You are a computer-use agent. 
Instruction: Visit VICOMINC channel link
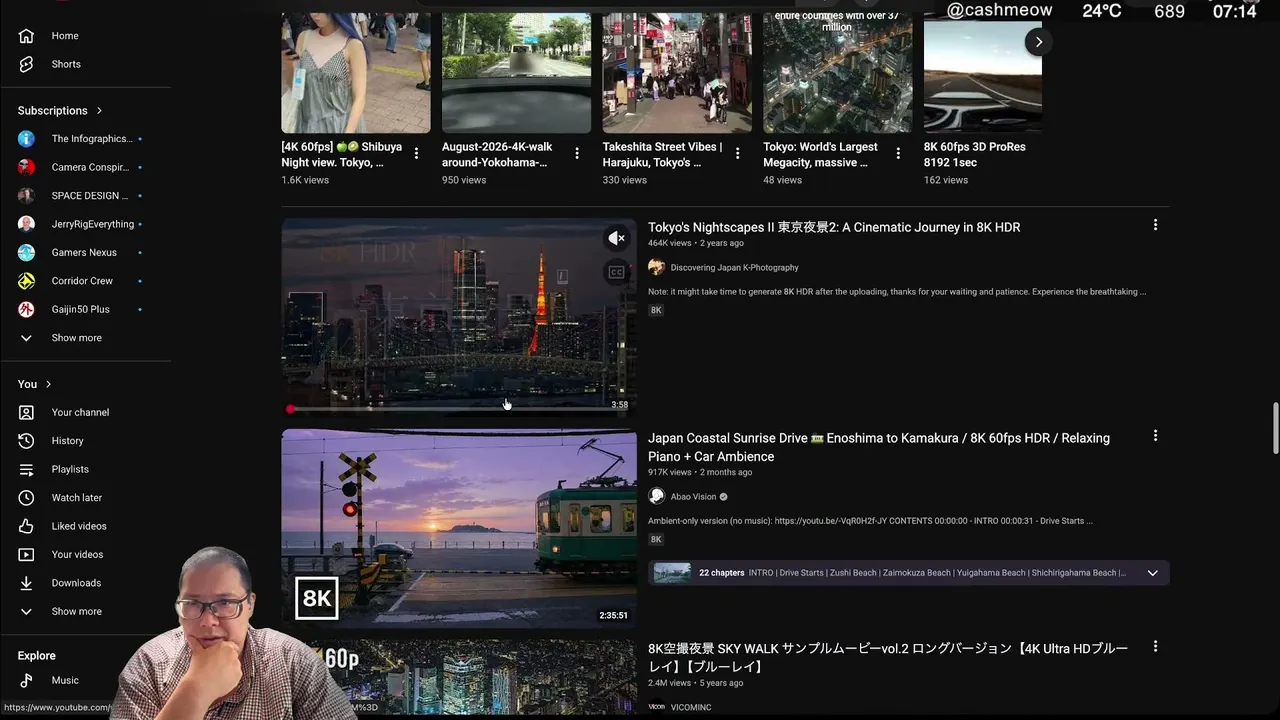coord(691,707)
